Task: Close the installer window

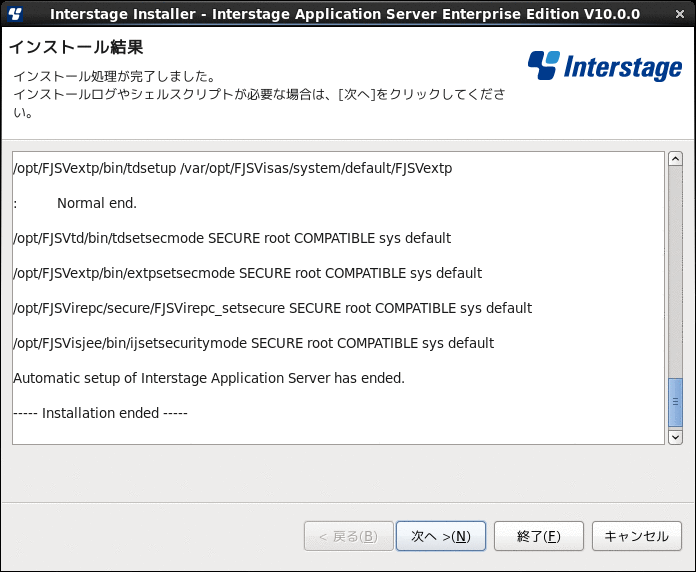Action: click(680, 14)
